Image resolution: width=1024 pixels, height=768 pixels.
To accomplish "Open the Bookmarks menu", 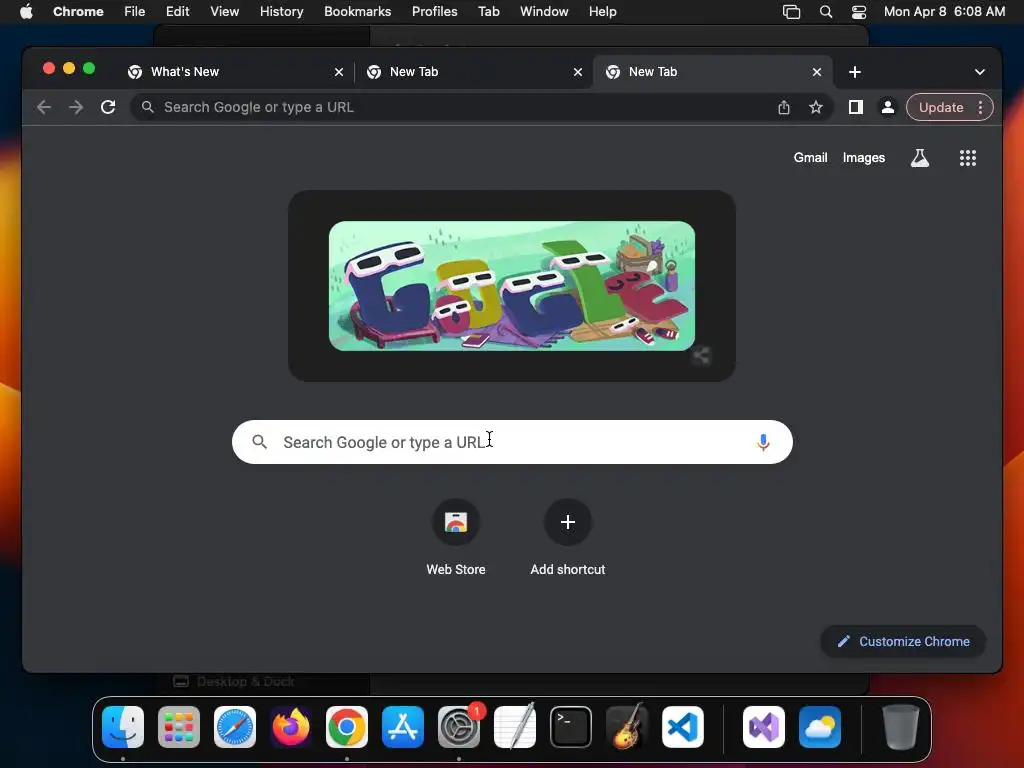I will (357, 12).
